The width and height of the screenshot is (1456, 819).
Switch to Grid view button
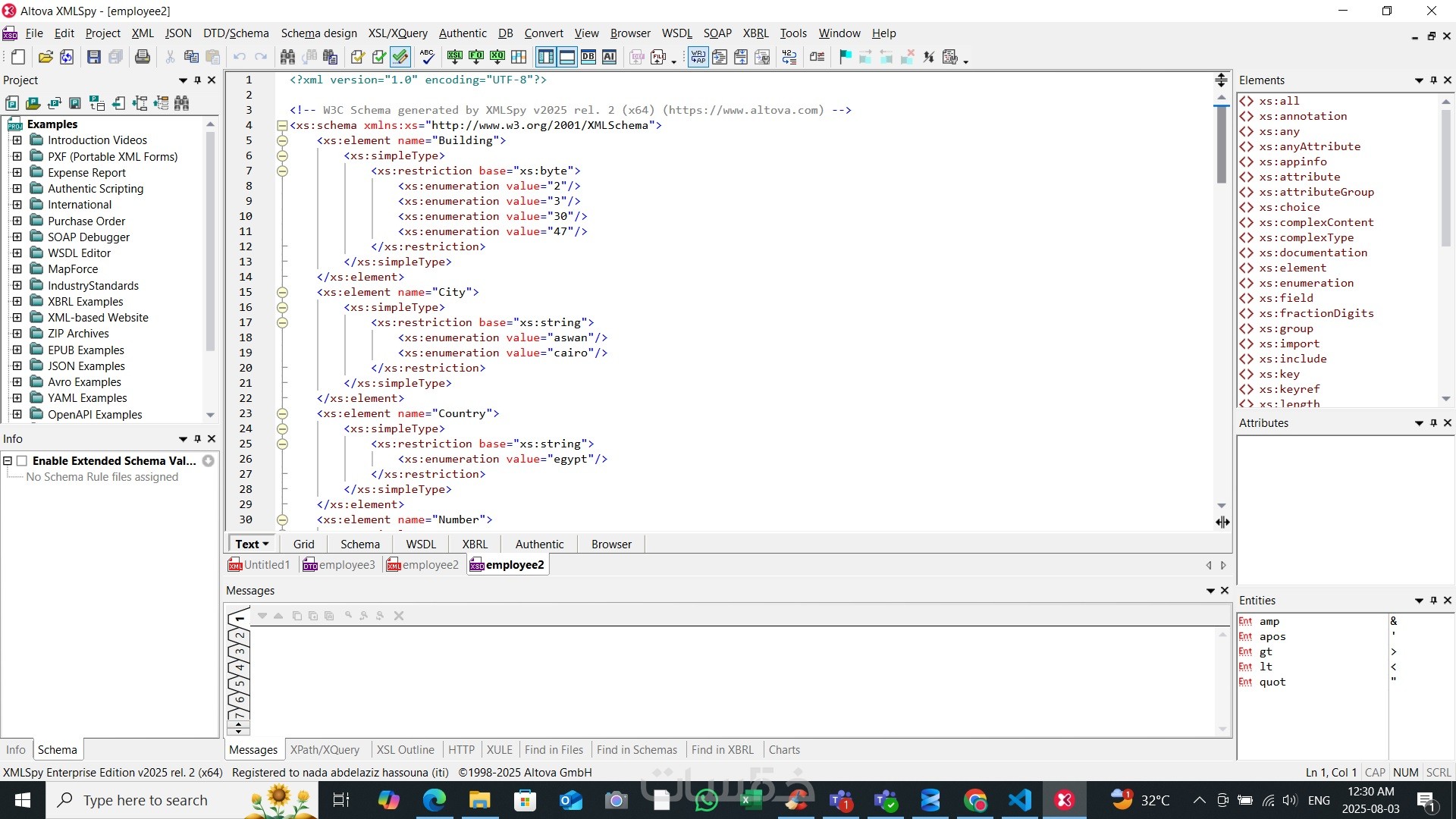(x=303, y=544)
